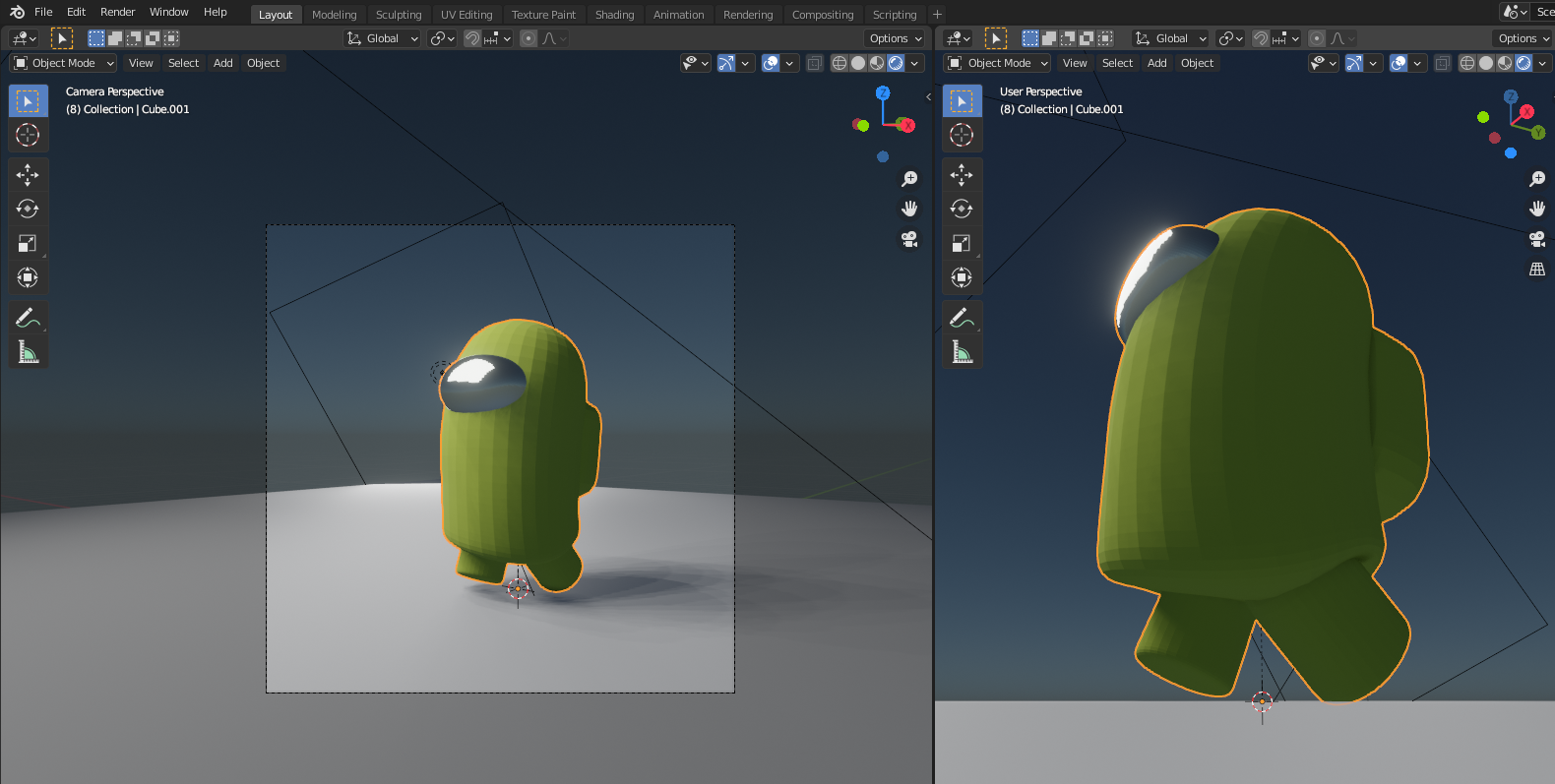The height and width of the screenshot is (784, 1555).
Task: Select the Scale tool in left viewport
Action: point(28,243)
